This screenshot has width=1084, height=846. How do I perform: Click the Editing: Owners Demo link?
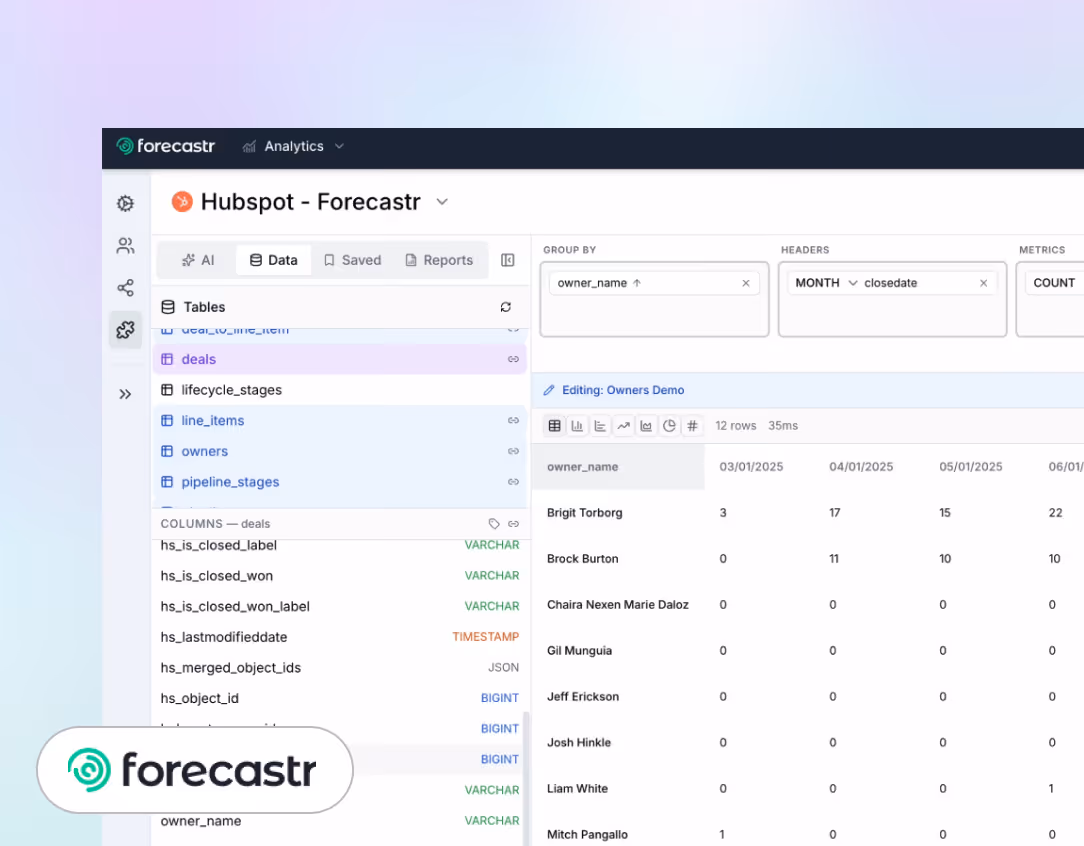pyautogui.click(x=623, y=391)
